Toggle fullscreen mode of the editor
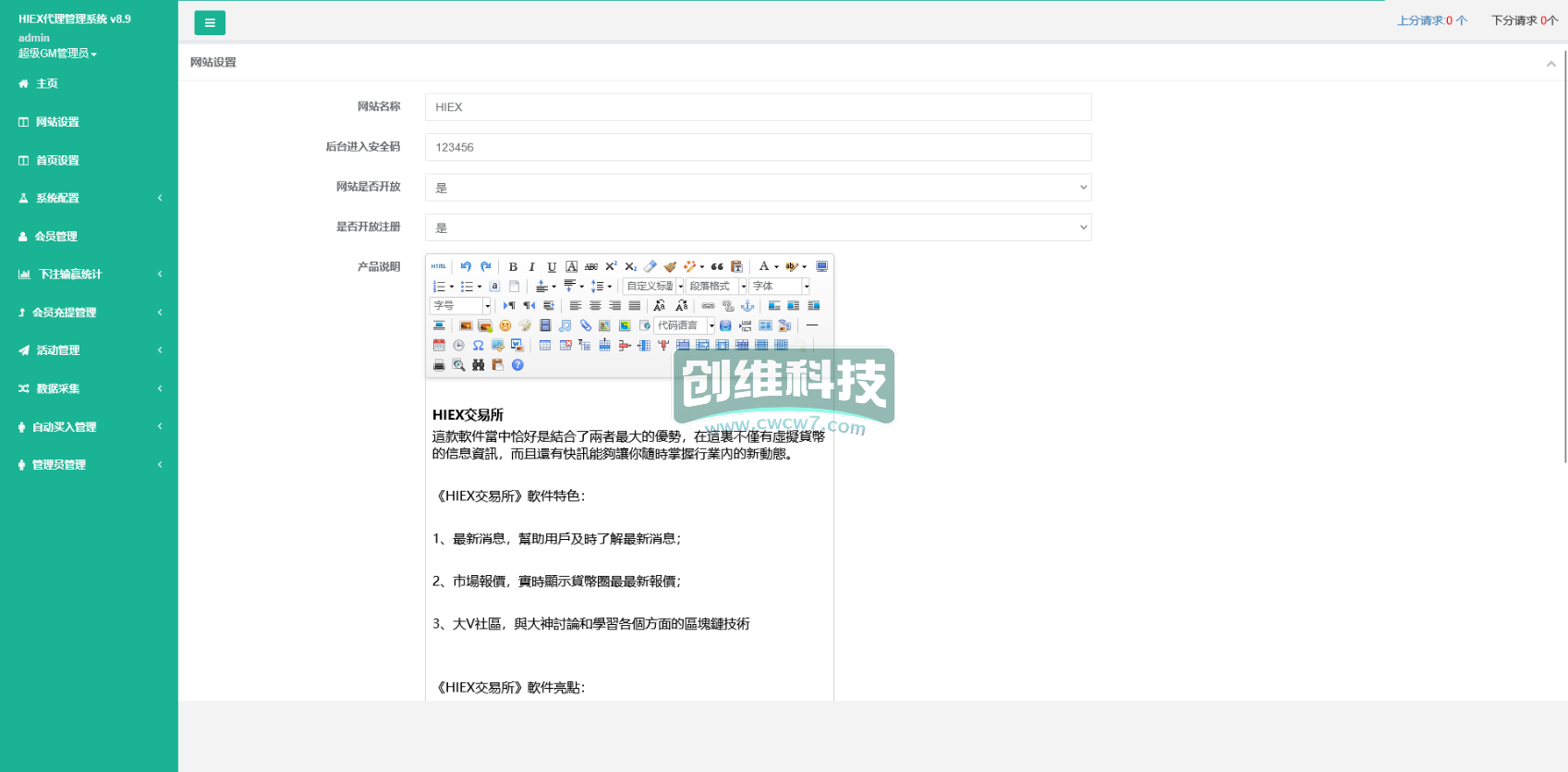 (x=821, y=266)
